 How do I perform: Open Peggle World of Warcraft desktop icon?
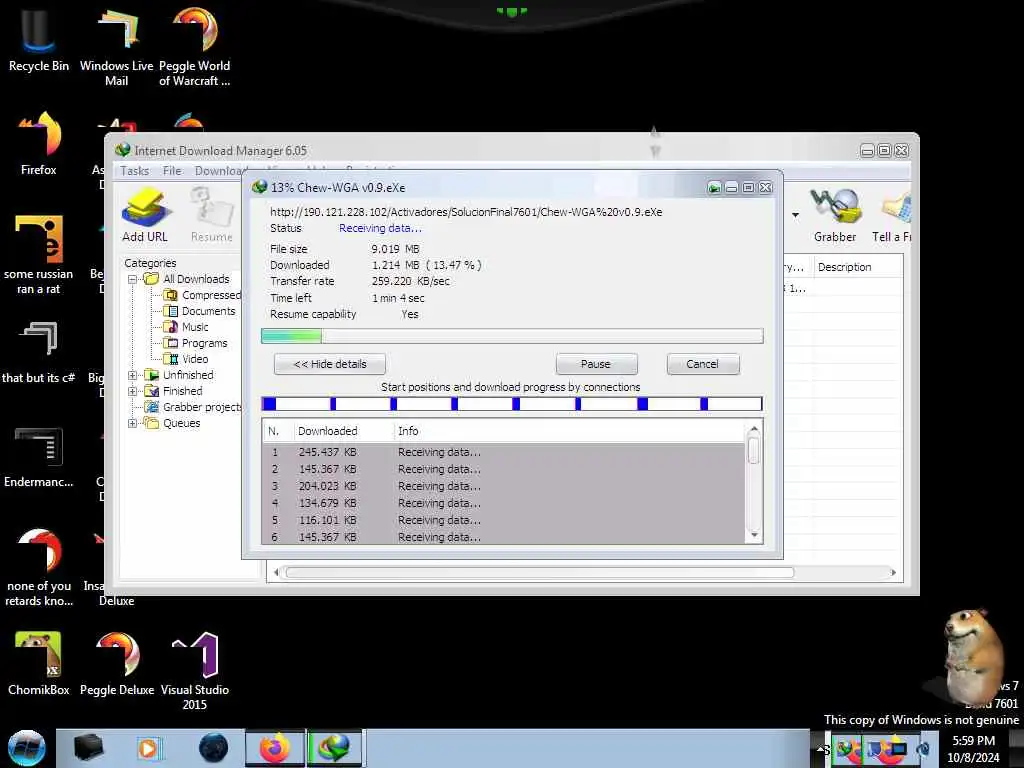[x=195, y=46]
